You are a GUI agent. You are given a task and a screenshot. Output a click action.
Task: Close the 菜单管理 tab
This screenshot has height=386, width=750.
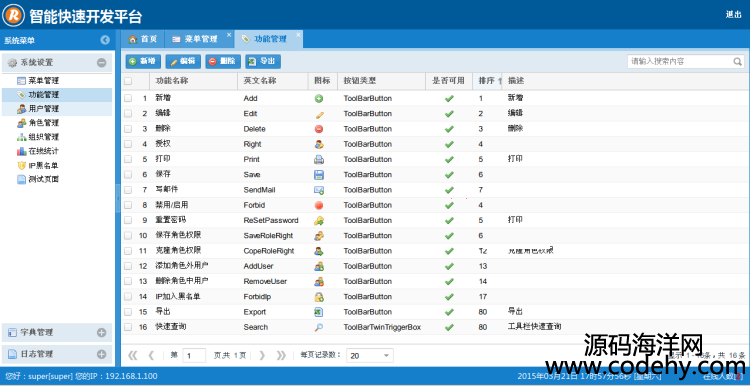pyautogui.click(x=229, y=35)
